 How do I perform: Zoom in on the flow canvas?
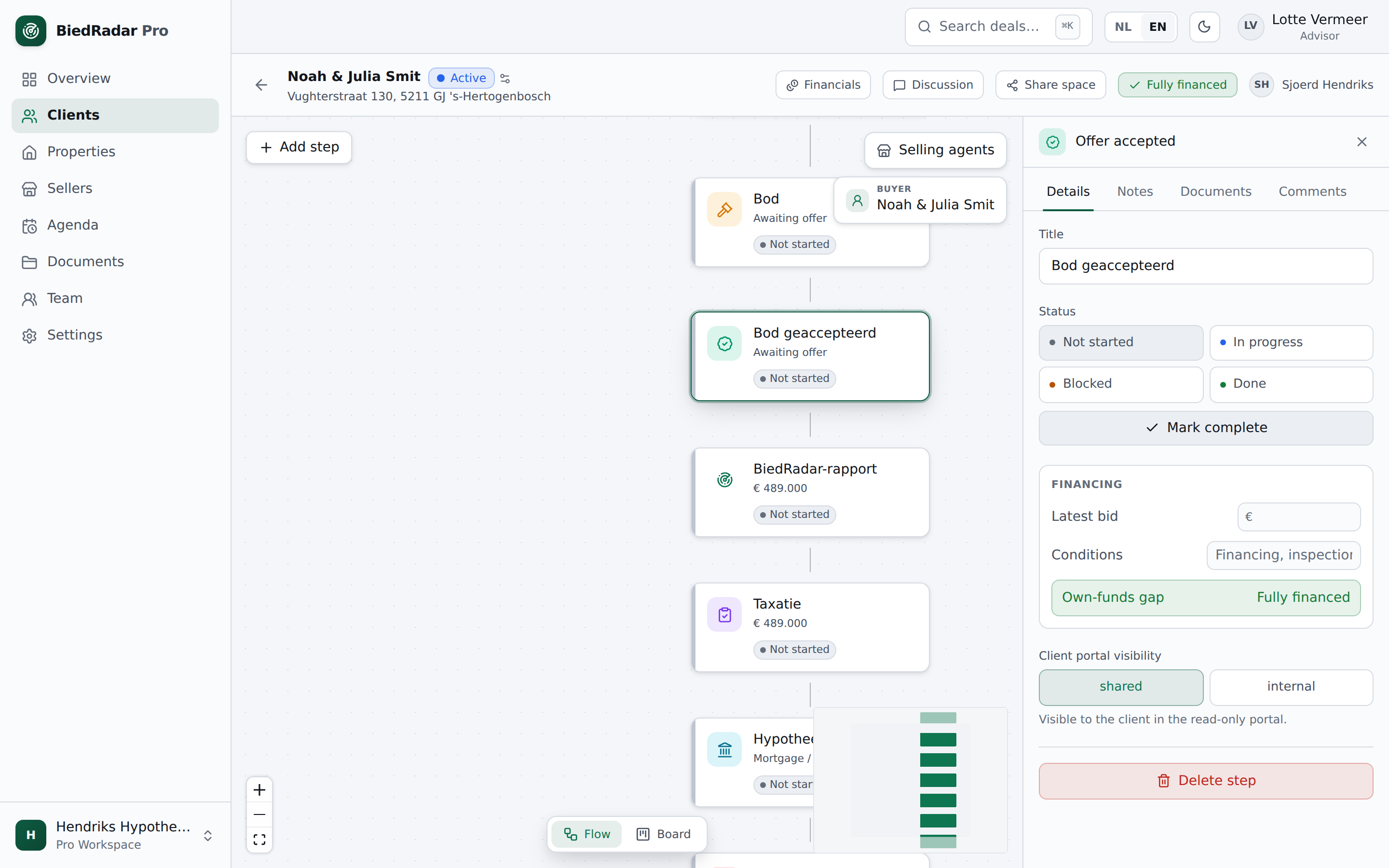(x=259, y=790)
